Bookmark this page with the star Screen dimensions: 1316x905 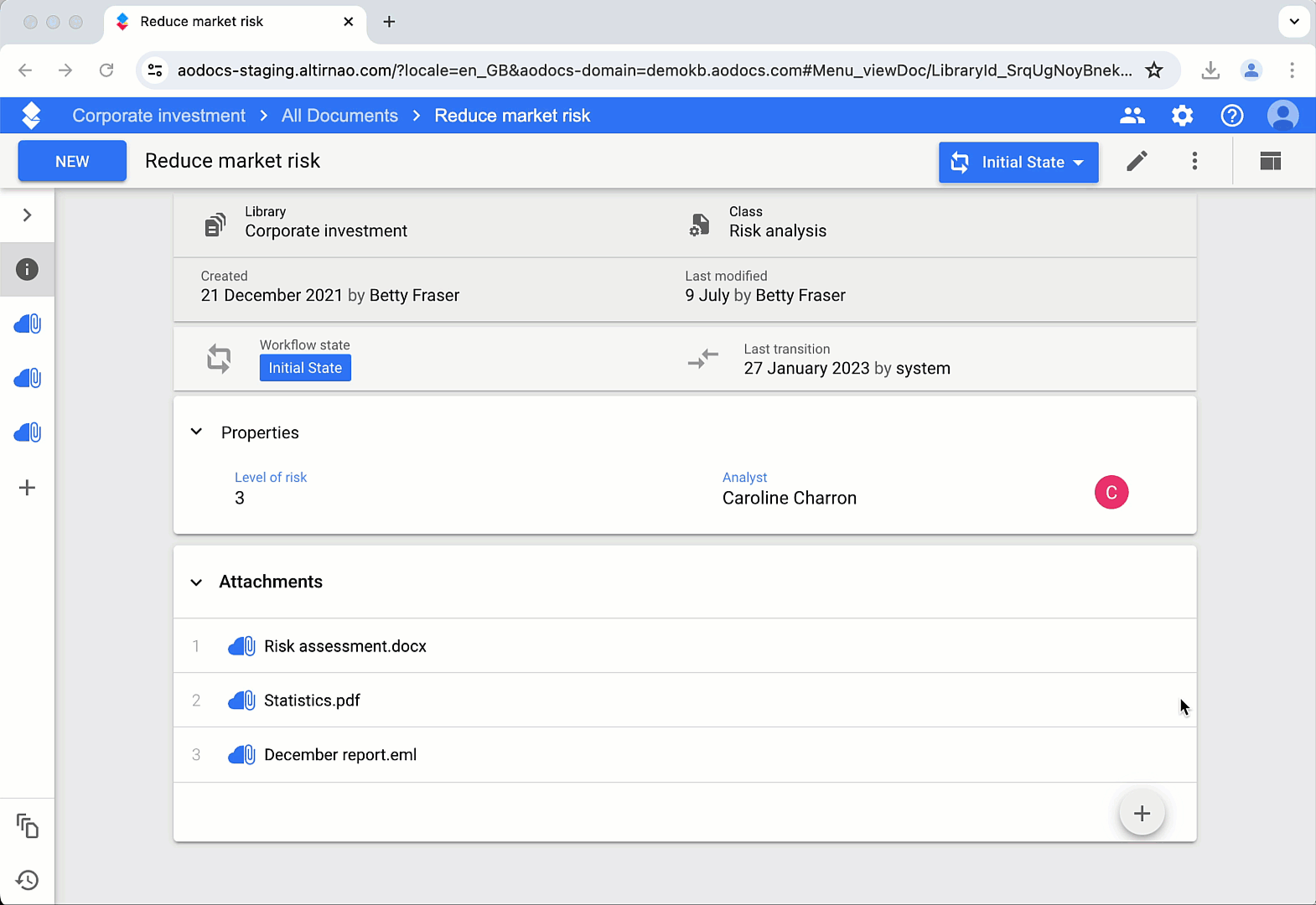coord(1154,70)
